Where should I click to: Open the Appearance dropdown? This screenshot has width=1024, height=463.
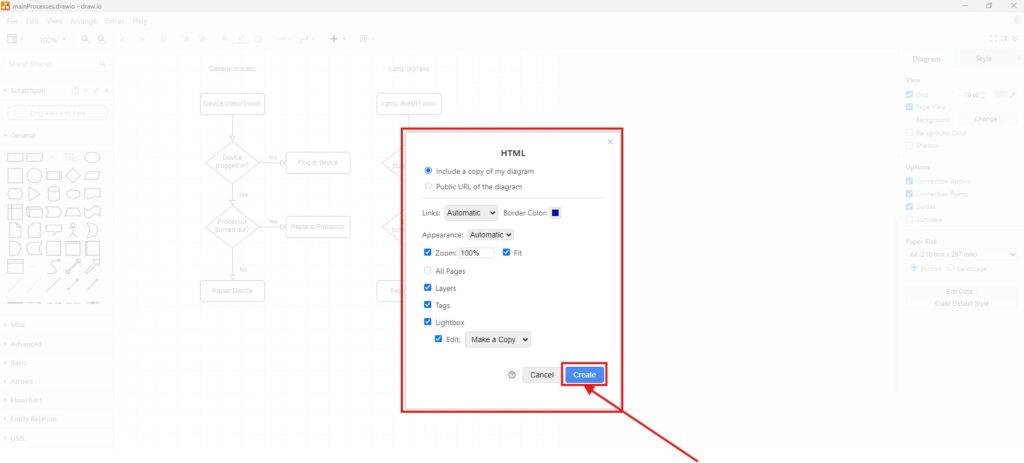[491, 234]
